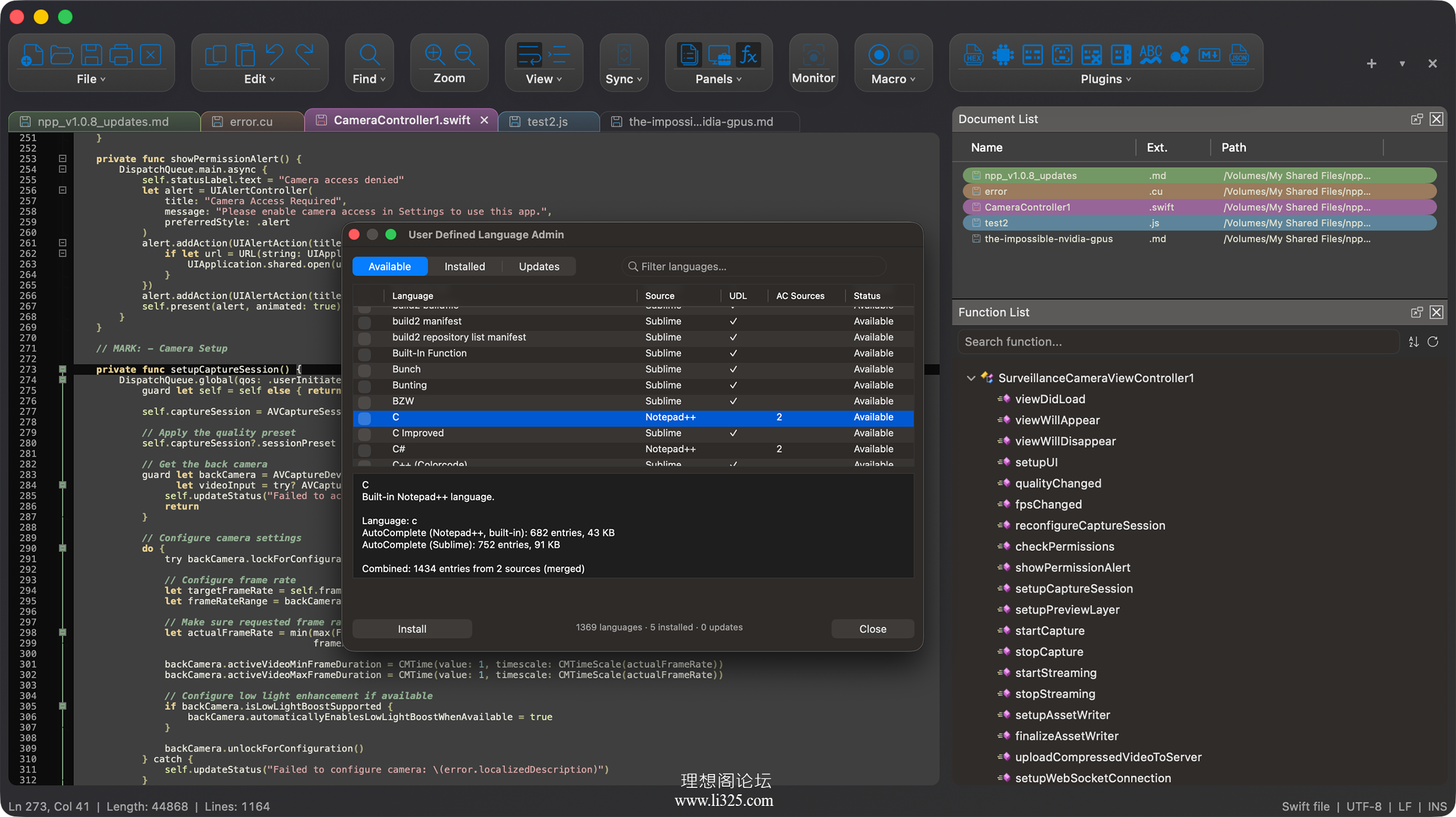Viewport: 1456px width, 817px height.
Task: Click the Filter languages search field
Action: (754, 267)
